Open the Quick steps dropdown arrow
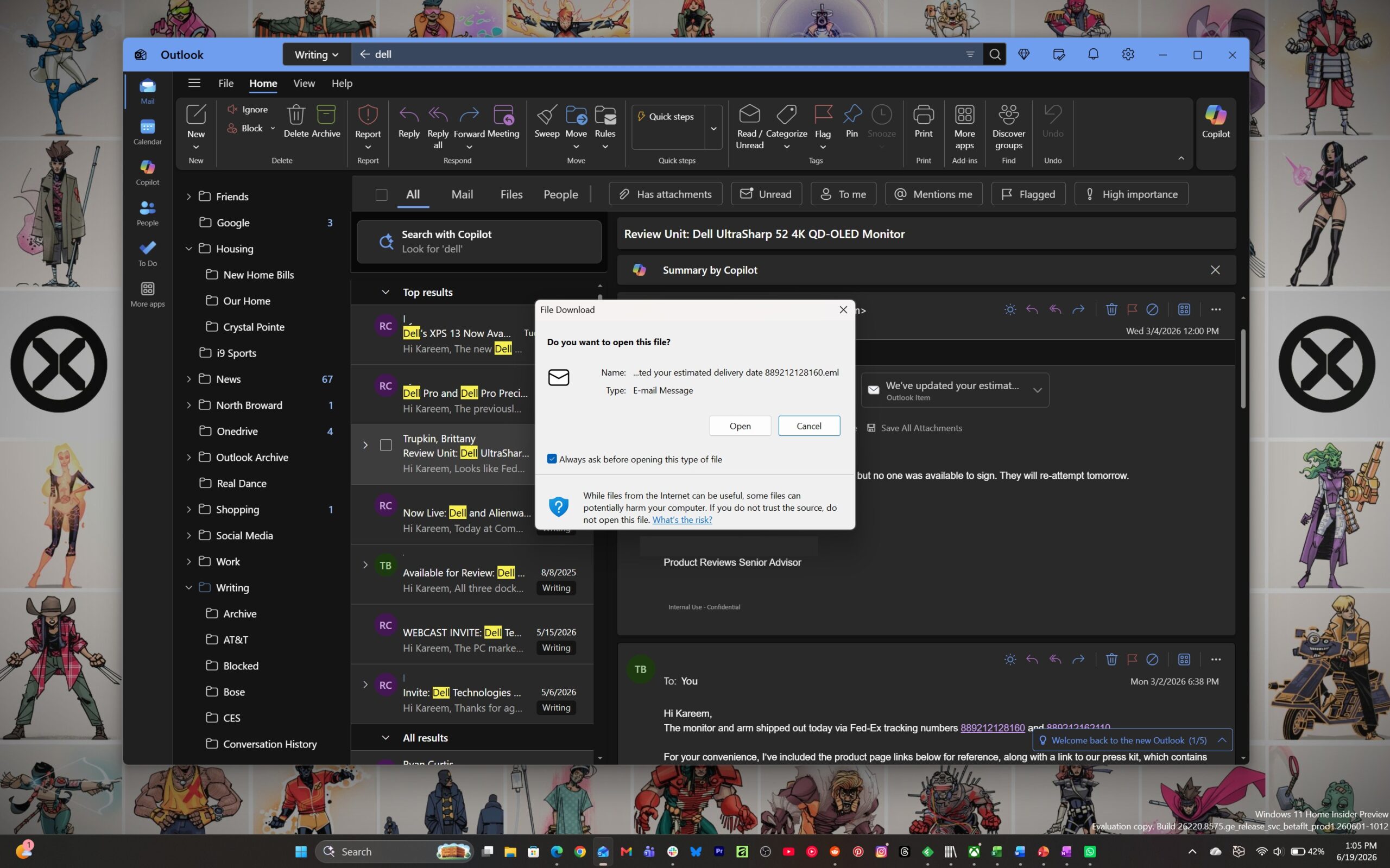This screenshot has height=868, width=1390. (713, 128)
